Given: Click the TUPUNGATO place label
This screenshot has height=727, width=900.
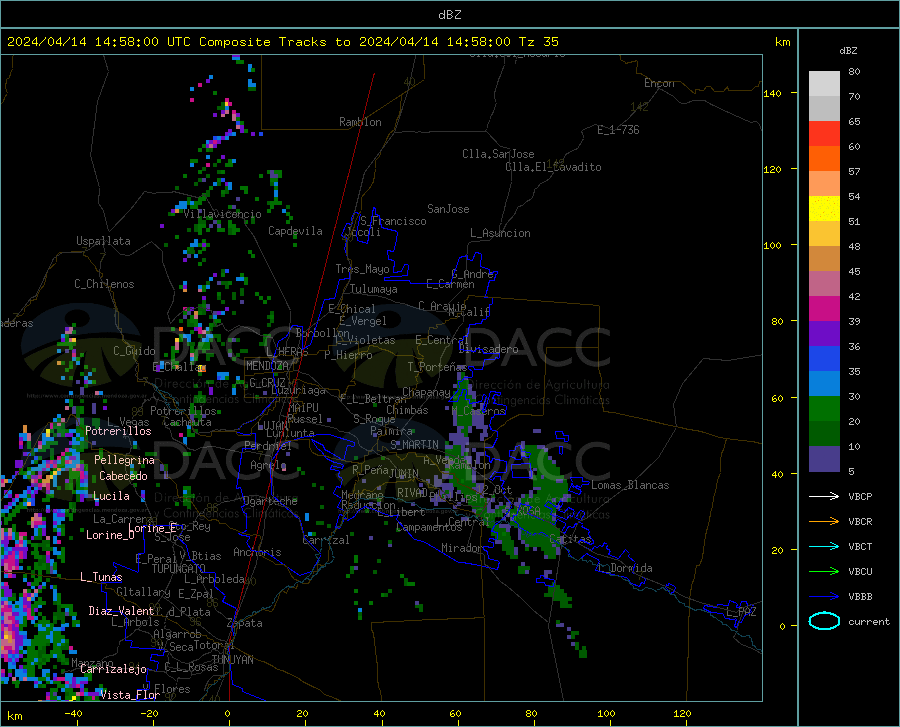Looking at the screenshot, I should point(179,569).
